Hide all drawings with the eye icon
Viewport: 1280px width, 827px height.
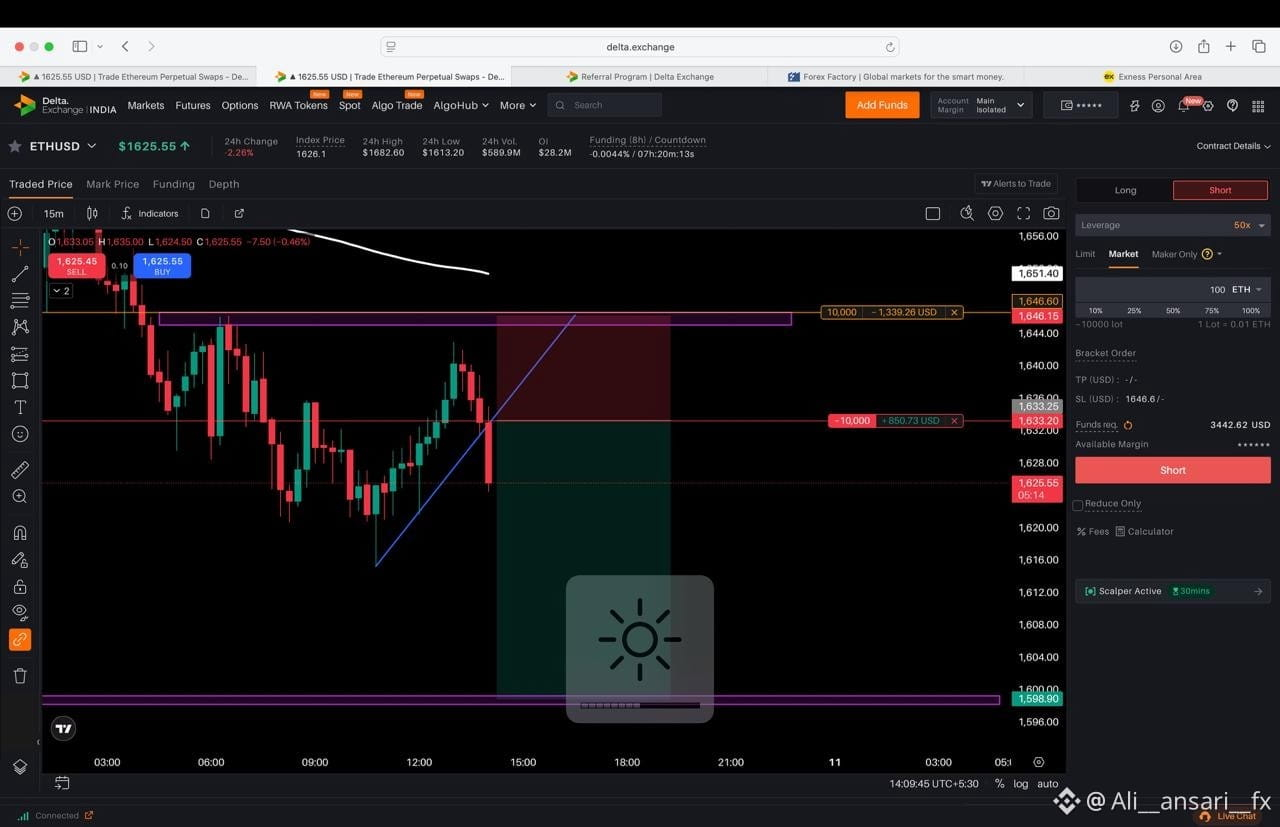click(x=20, y=612)
